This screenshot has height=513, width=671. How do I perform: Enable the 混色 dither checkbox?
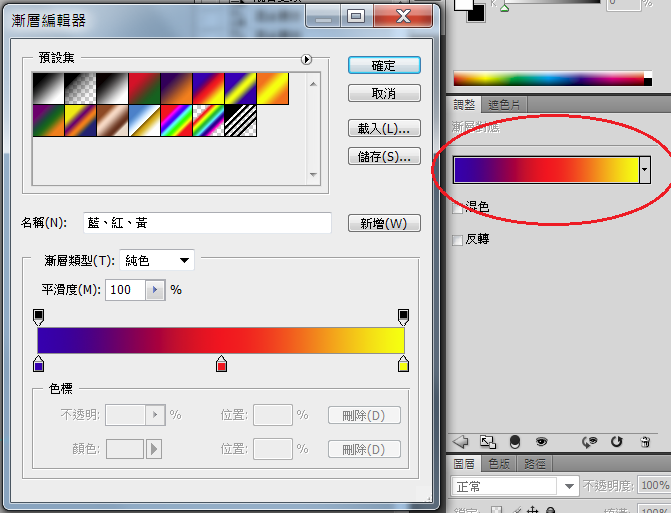click(457, 208)
